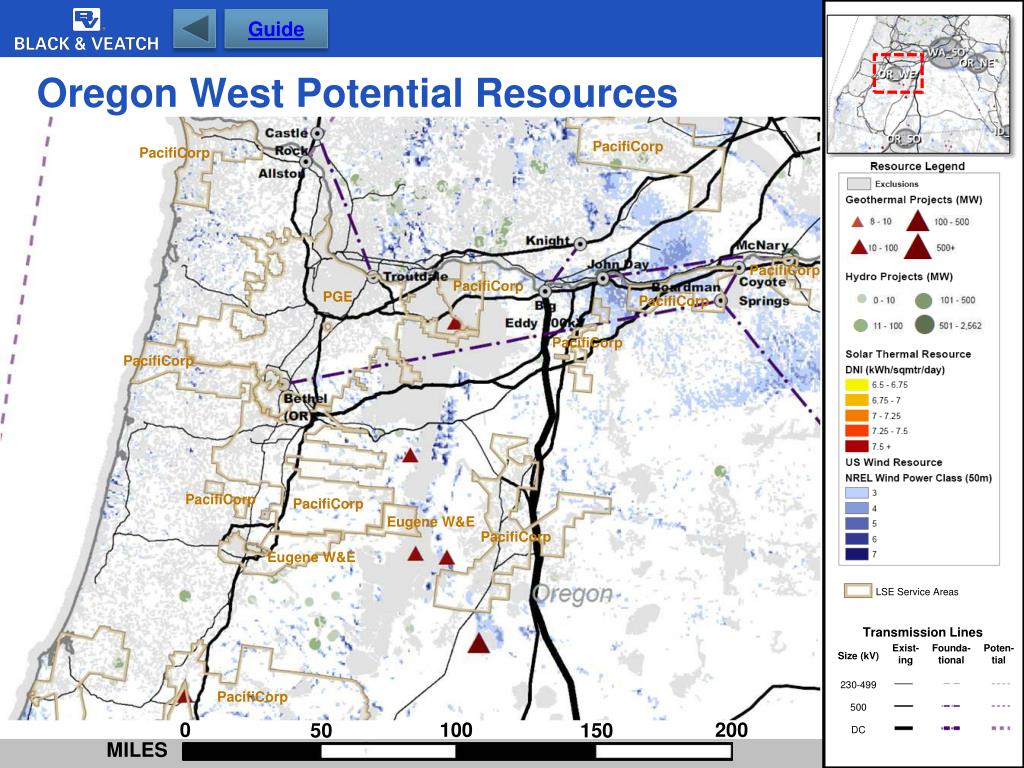Click the OR_SO region in overview map

click(904, 139)
